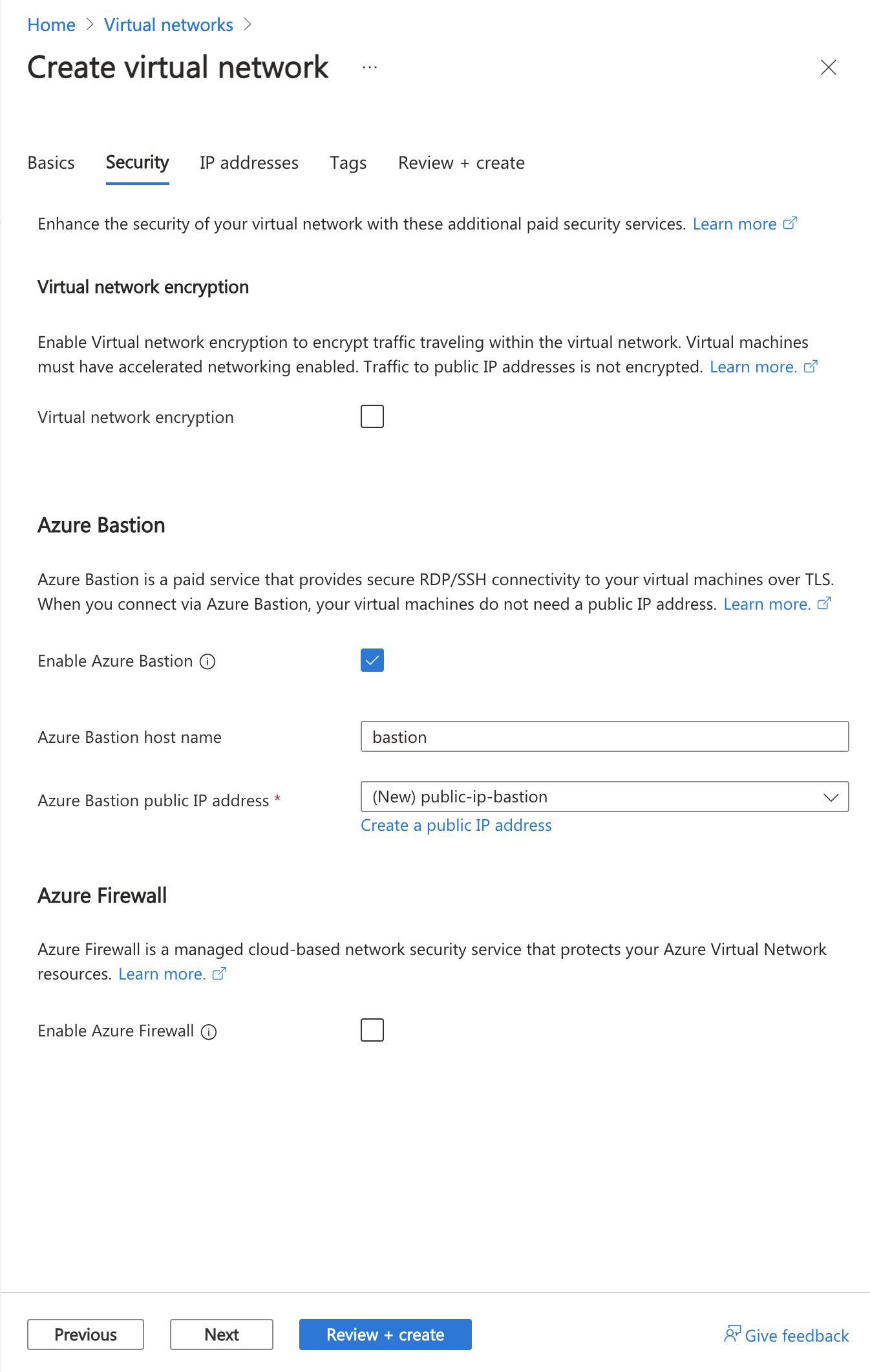Click Create a public IP address link
The height and width of the screenshot is (1372, 870).
pos(456,825)
